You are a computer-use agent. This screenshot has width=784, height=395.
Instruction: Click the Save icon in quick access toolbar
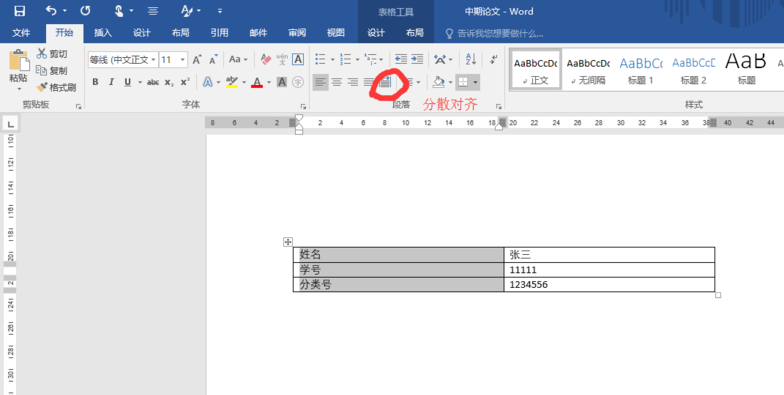coord(20,11)
